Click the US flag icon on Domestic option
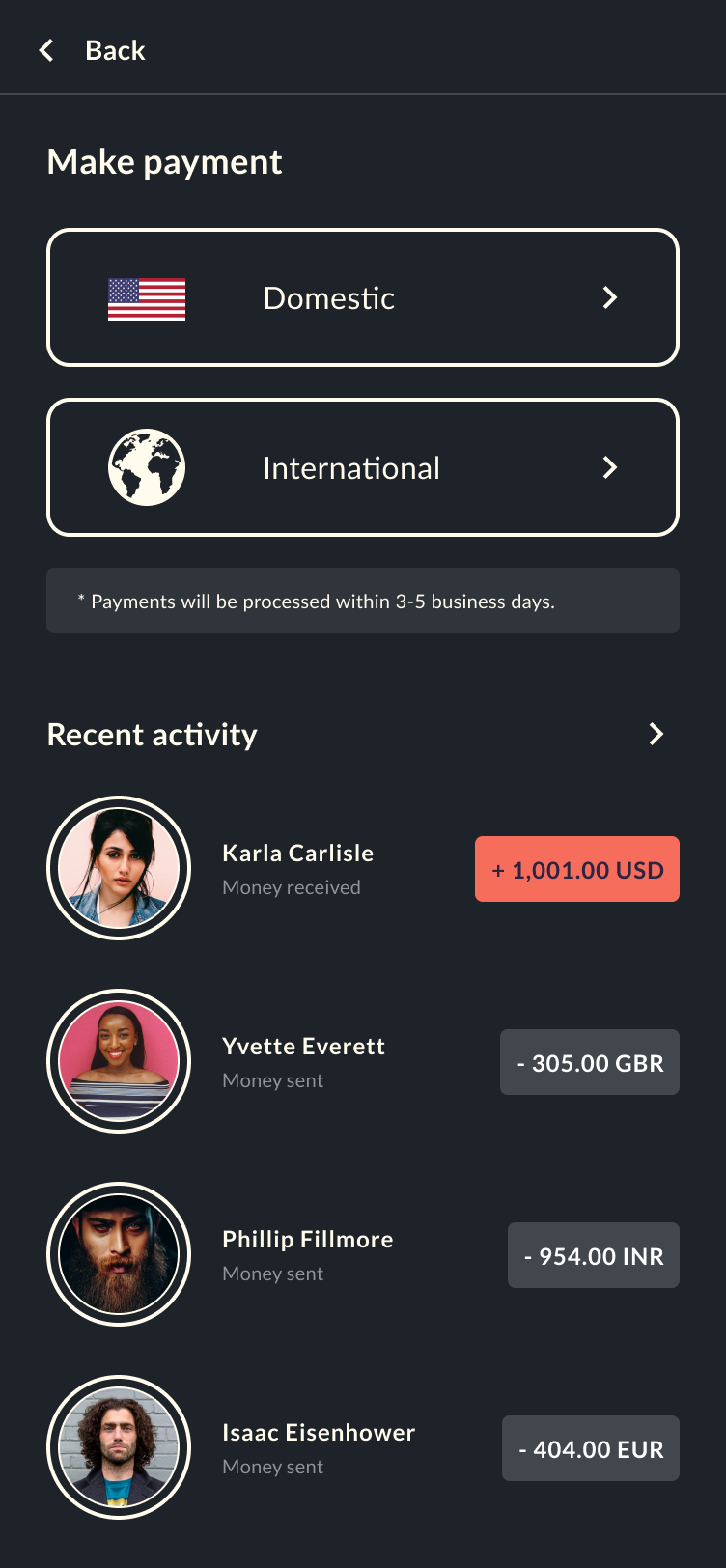Image resolution: width=726 pixels, height=1568 pixels. (x=147, y=297)
